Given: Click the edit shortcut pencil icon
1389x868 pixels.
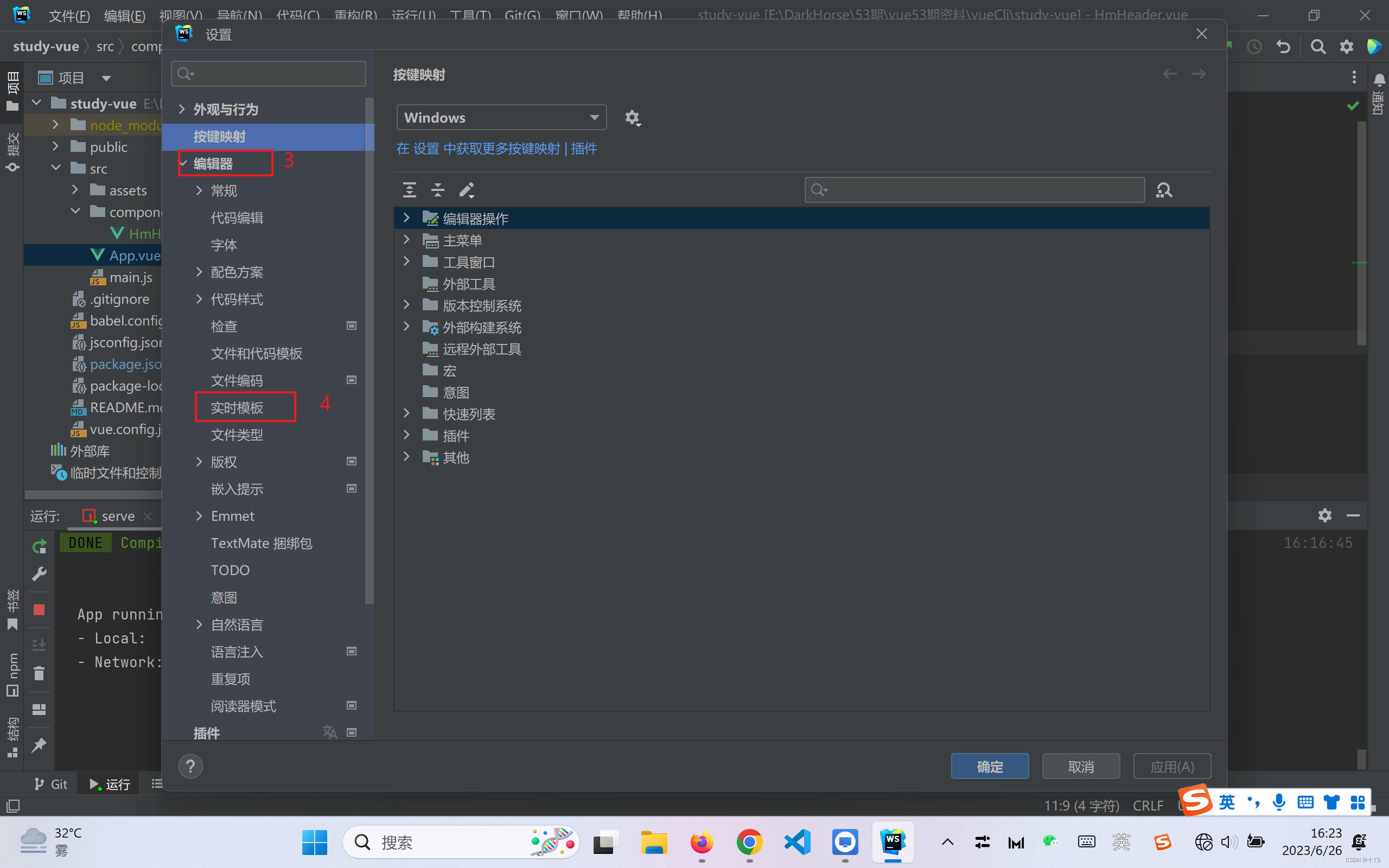Looking at the screenshot, I should (x=467, y=189).
